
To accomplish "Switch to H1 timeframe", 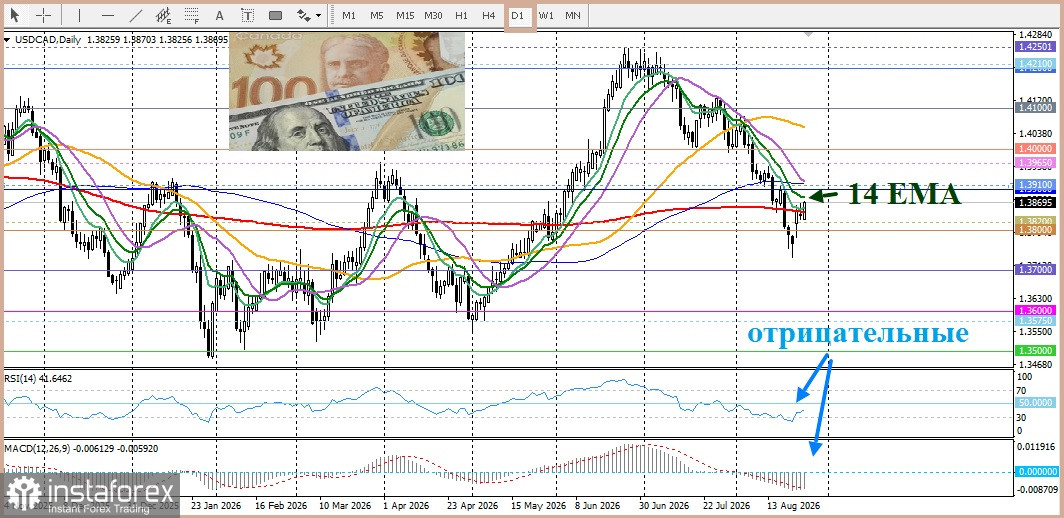I will [461, 15].
